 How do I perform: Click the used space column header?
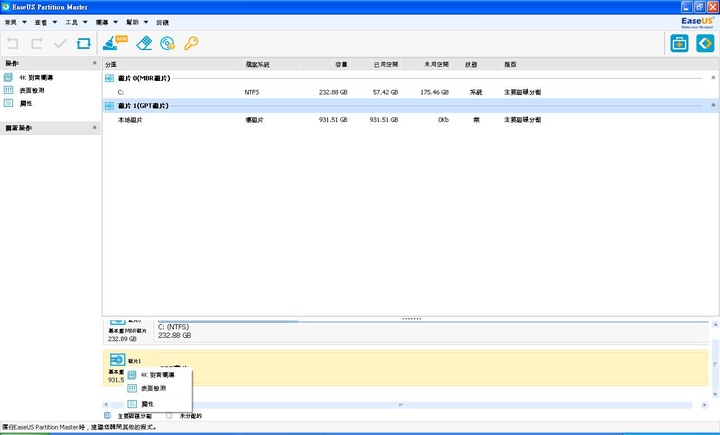pyautogui.click(x=376, y=64)
